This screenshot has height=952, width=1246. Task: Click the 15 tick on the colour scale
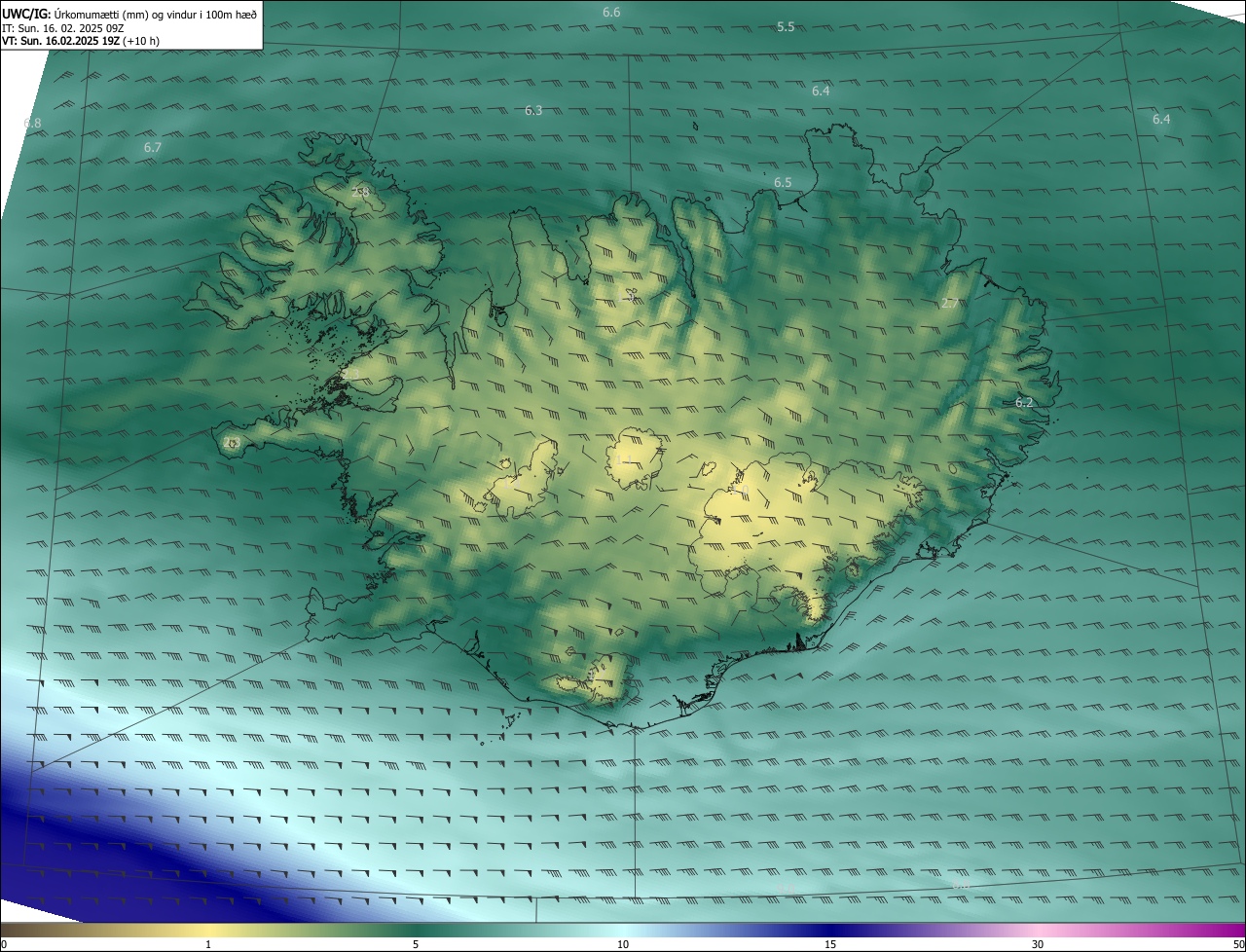[x=830, y=945]
